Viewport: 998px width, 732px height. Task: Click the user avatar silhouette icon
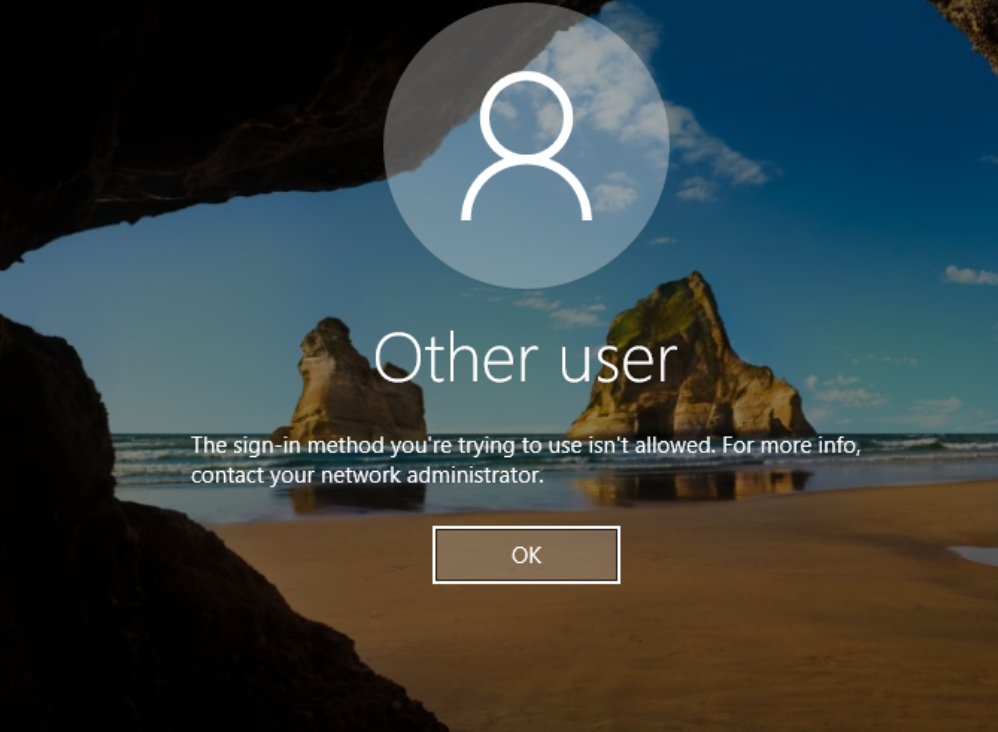point(526,146)
